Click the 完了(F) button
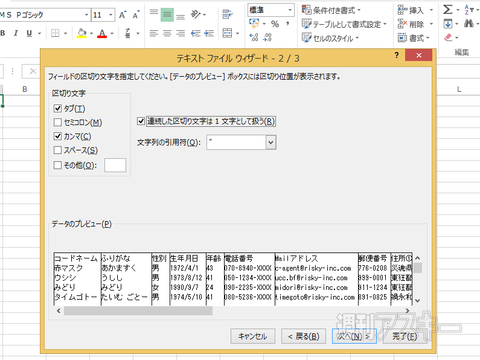The height and width of the screenshot is (360, 480). click(x=404, y=336)
